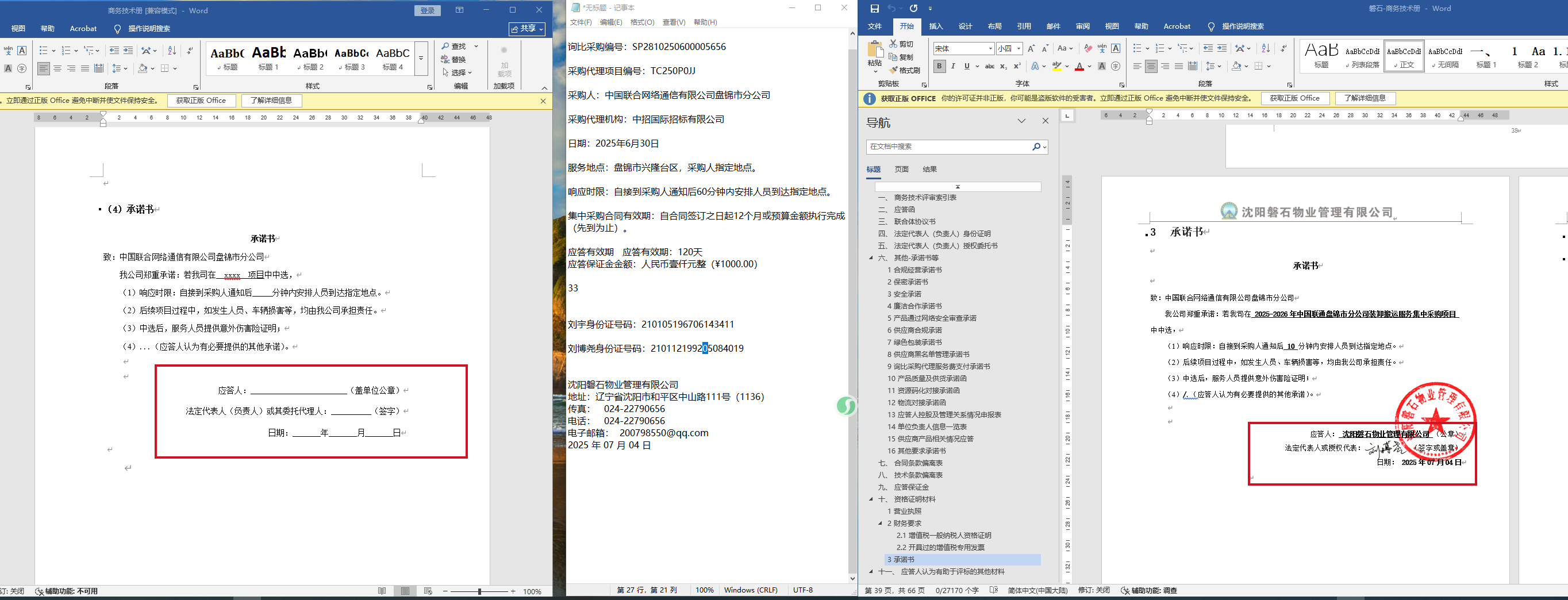Click 替换 replace in left Word editing group
Screen dimensions: 1568x600
click(454, 60)
